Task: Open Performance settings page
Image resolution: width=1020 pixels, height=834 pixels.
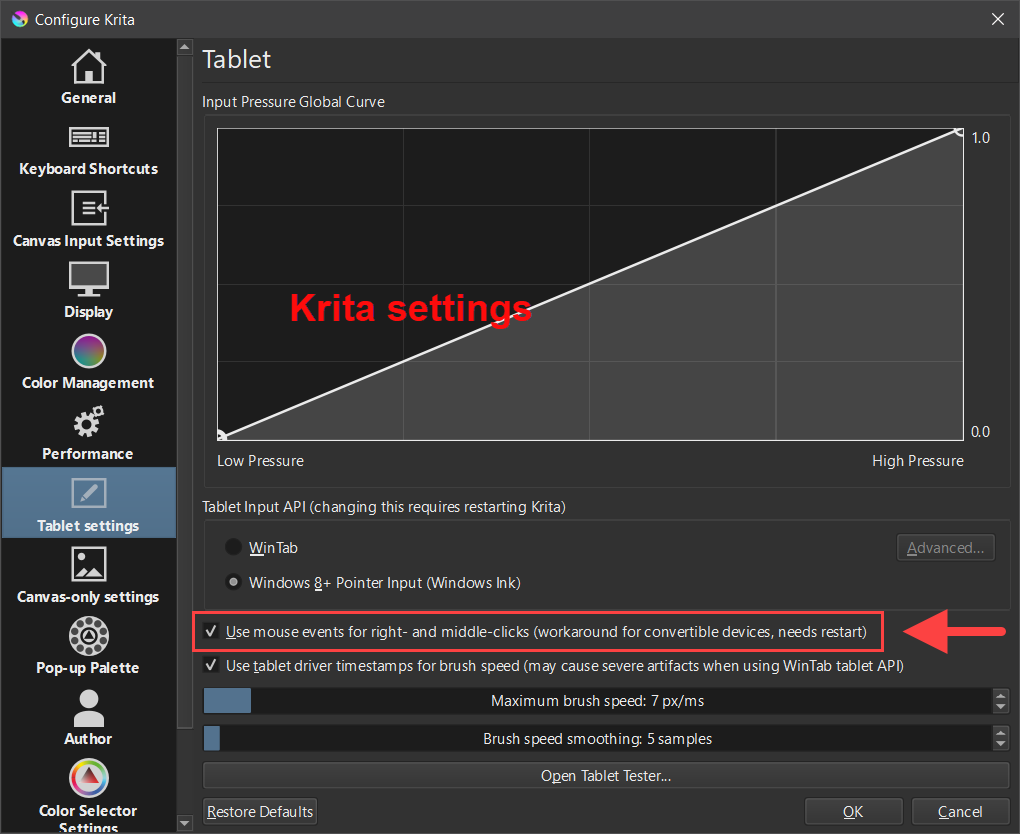Action: pyautogui.click(x=88, y=433)
